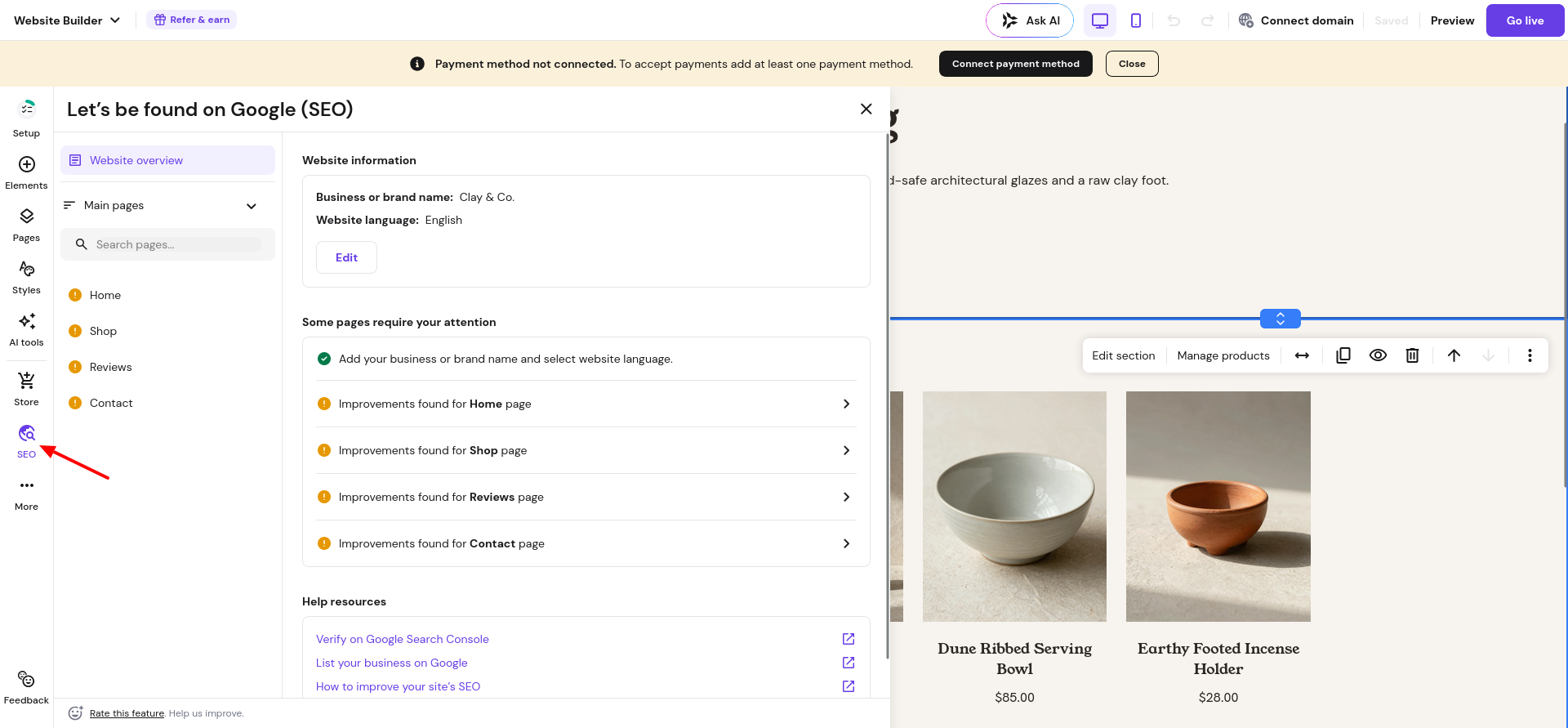Open List your business on Google link
This screenshot has height=728, width=1568.
pyautogui.click(x=392, y=663)
